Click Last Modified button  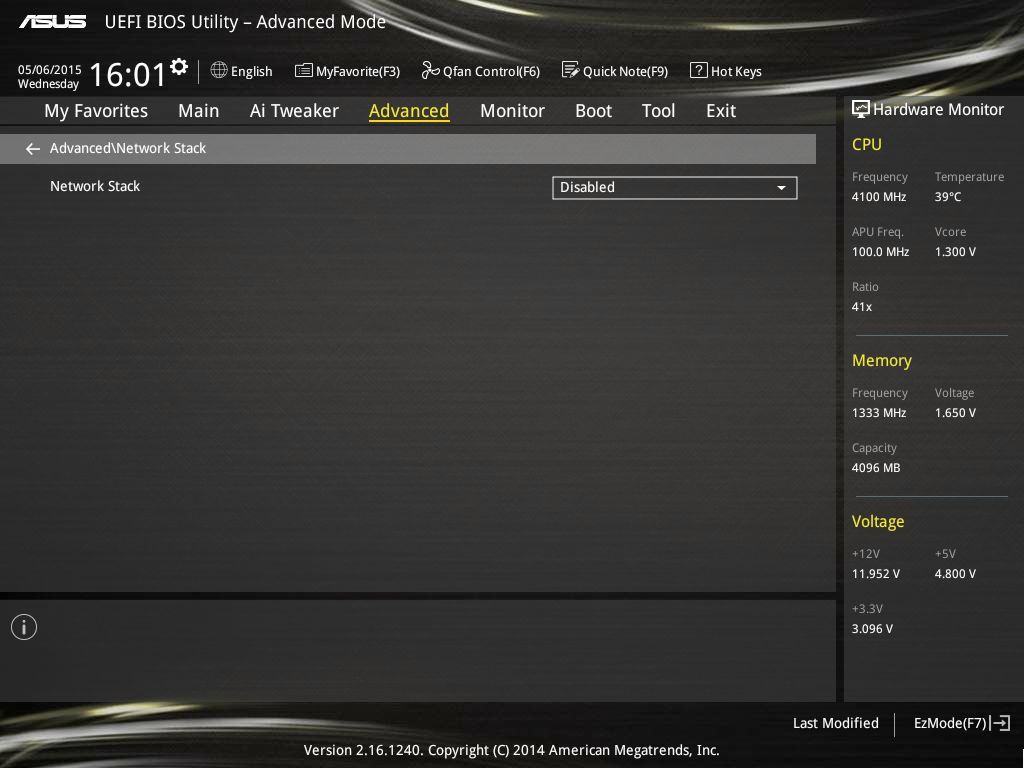[x=835, y=723]
